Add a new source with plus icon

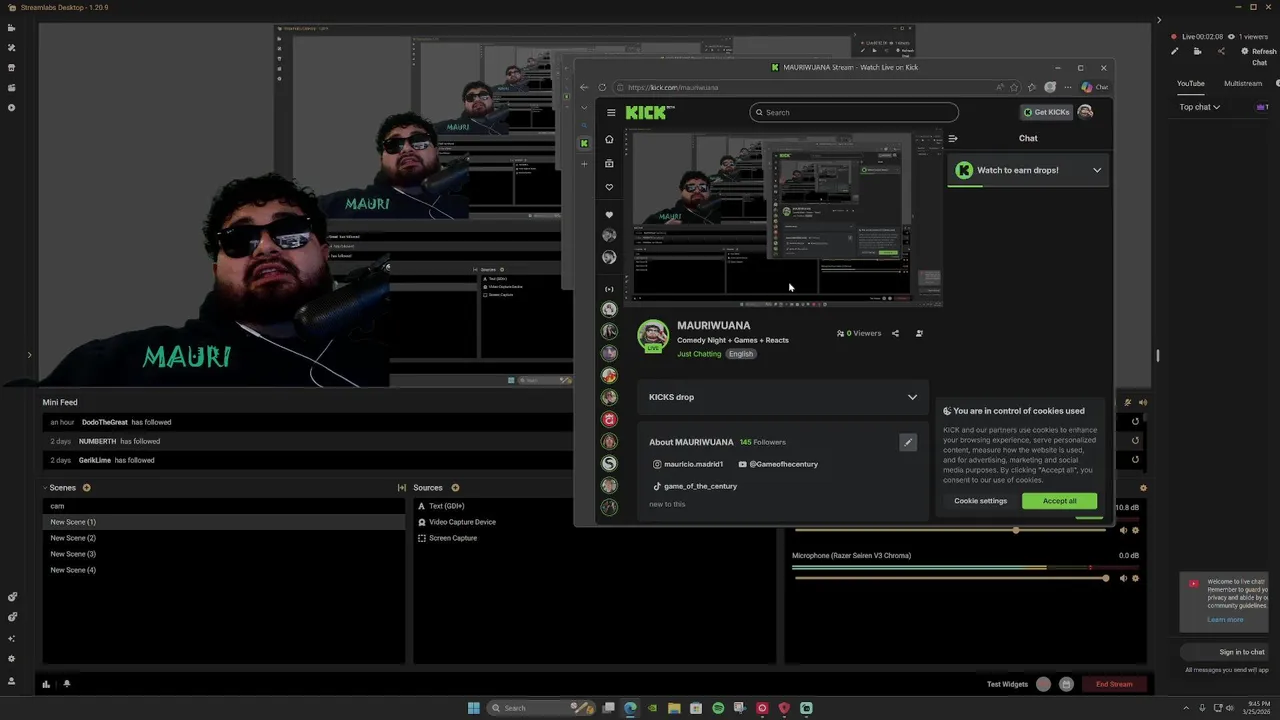[x=455, y=488]
